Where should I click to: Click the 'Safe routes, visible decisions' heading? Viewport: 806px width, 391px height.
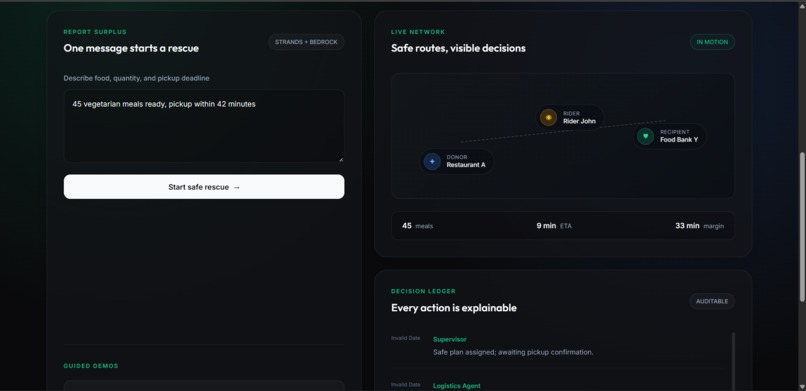(458, 48)
